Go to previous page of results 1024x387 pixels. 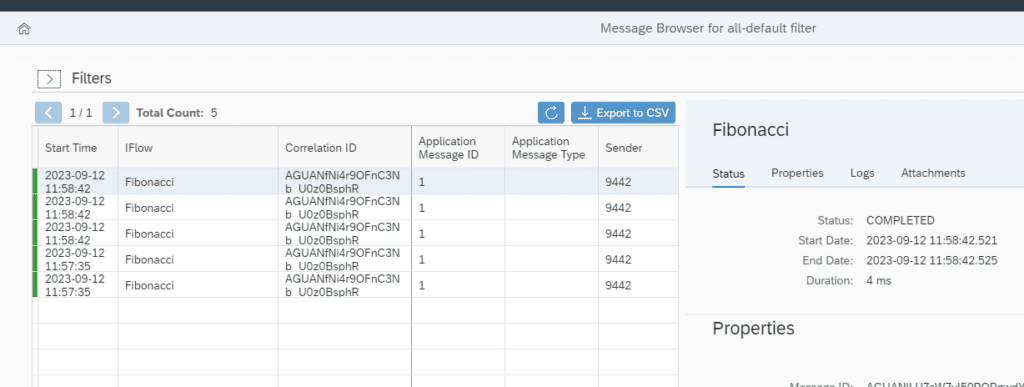pos(48,112)
